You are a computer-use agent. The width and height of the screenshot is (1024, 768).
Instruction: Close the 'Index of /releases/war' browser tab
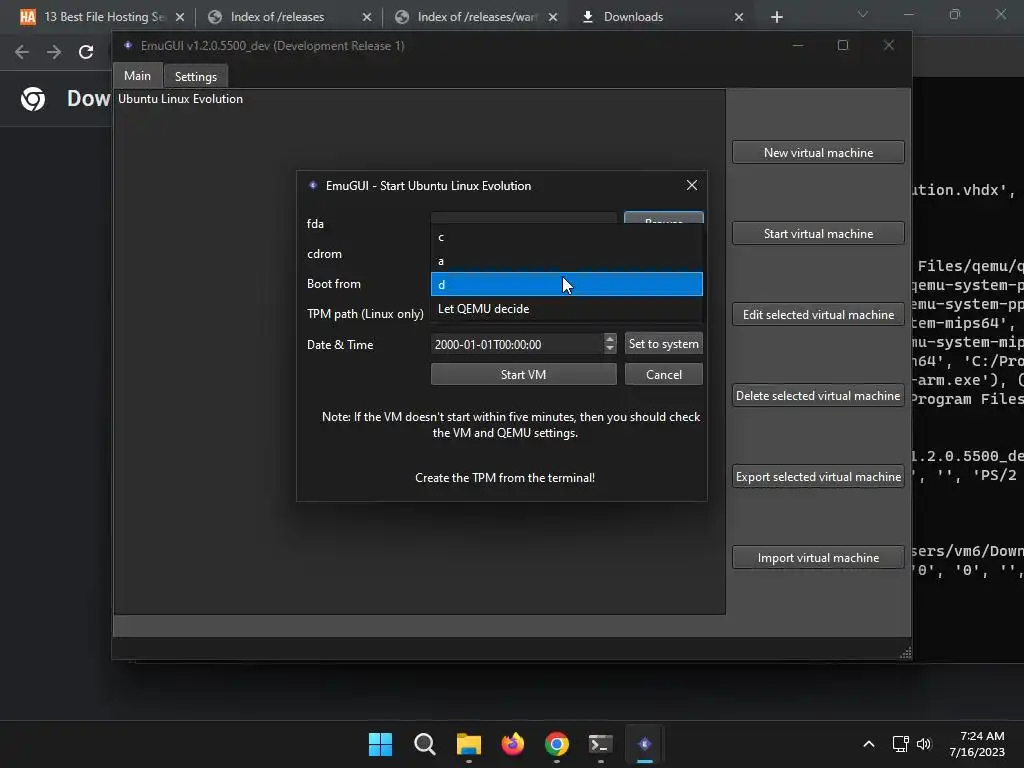point(552,17)
